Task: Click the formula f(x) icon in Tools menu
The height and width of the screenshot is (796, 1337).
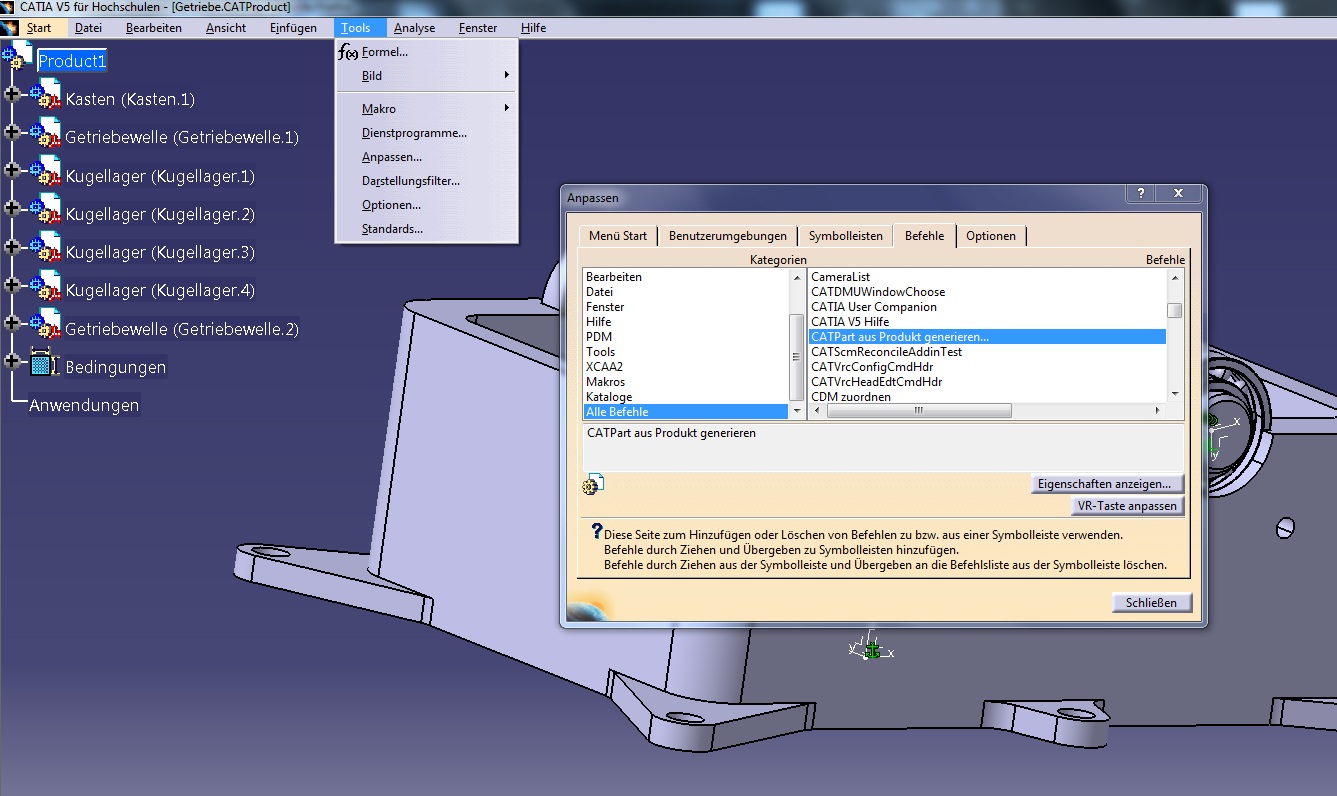Action: (348, 52)
